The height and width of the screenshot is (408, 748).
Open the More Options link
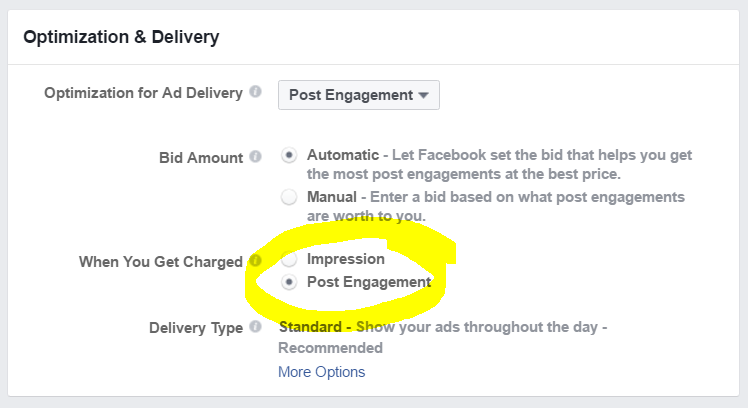(322, 372)
